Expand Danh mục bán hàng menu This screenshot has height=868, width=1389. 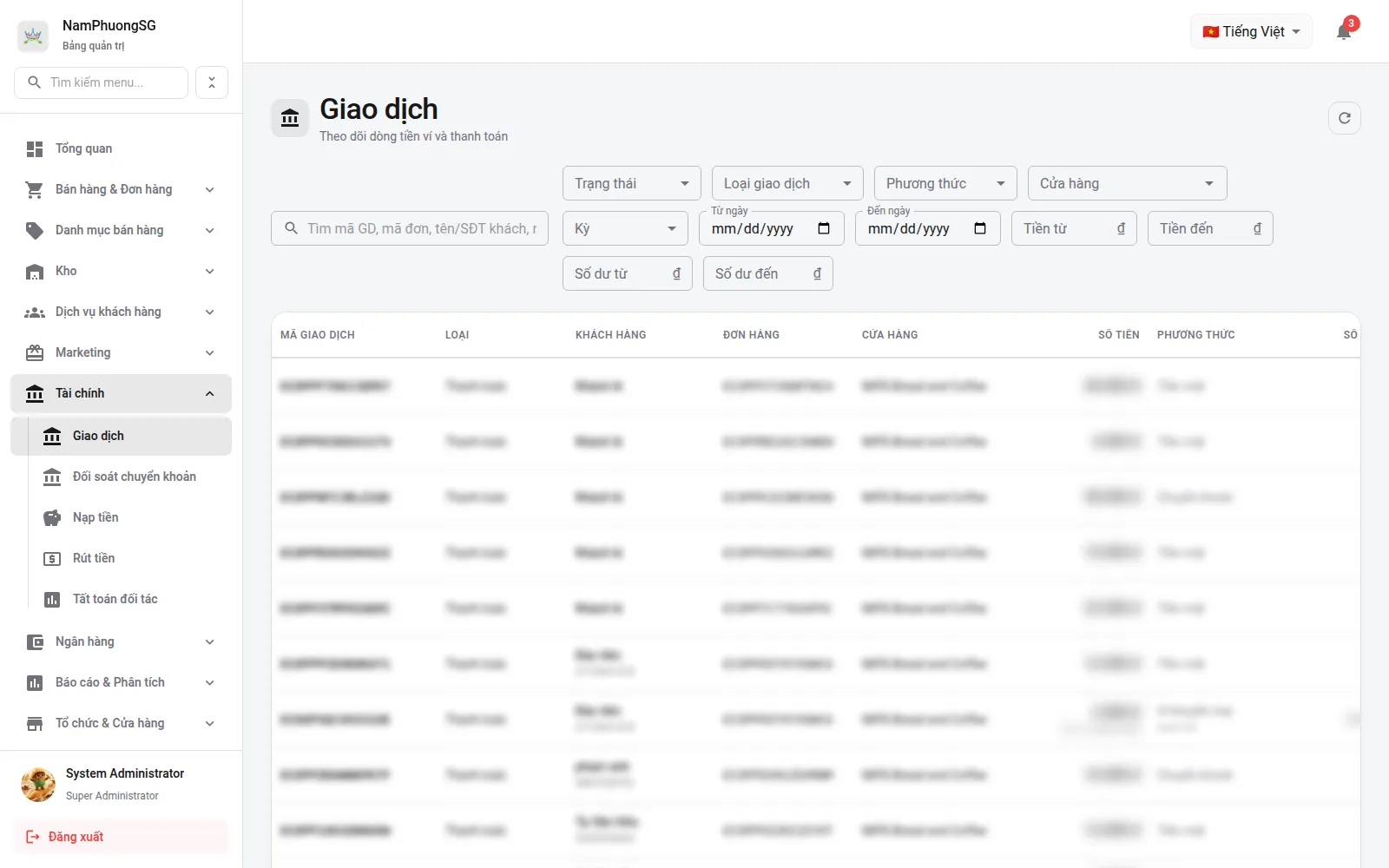[x=121, y=230]
